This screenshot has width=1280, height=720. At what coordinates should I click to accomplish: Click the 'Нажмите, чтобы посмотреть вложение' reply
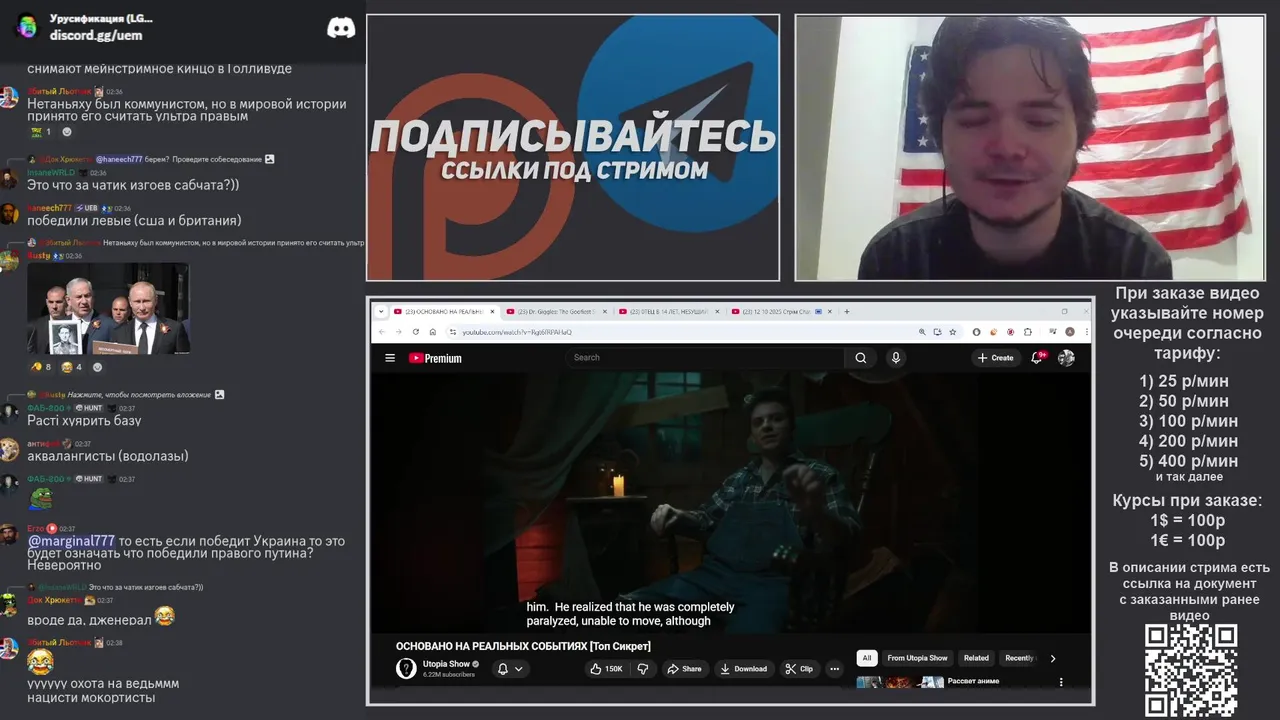(140, 395)
